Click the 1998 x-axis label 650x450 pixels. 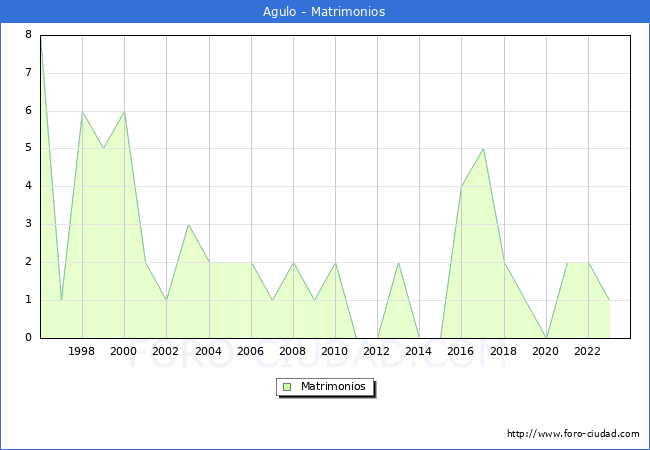pyautogui.click(x=82, y=351)
